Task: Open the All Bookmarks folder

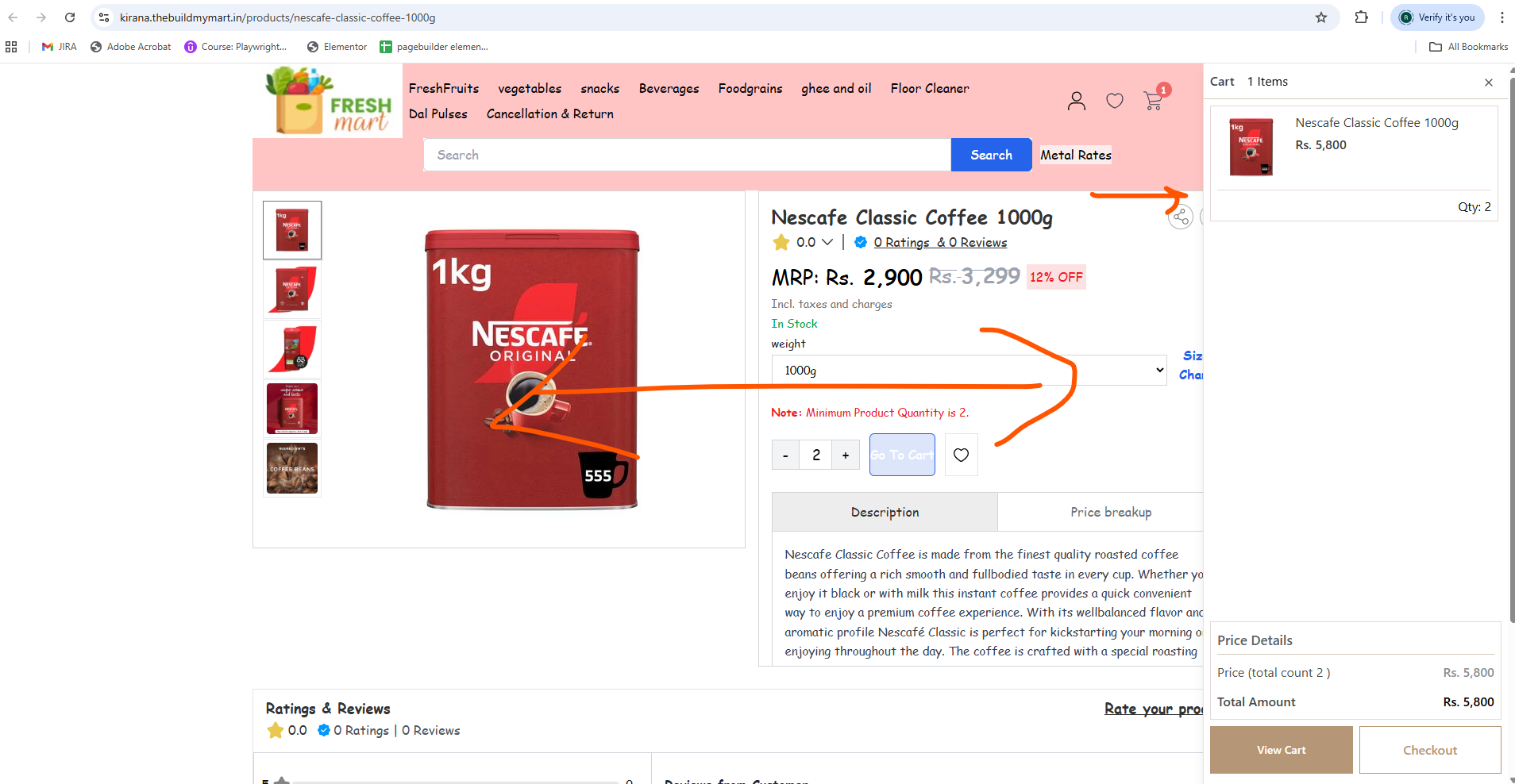Action: click(1469, 47)
